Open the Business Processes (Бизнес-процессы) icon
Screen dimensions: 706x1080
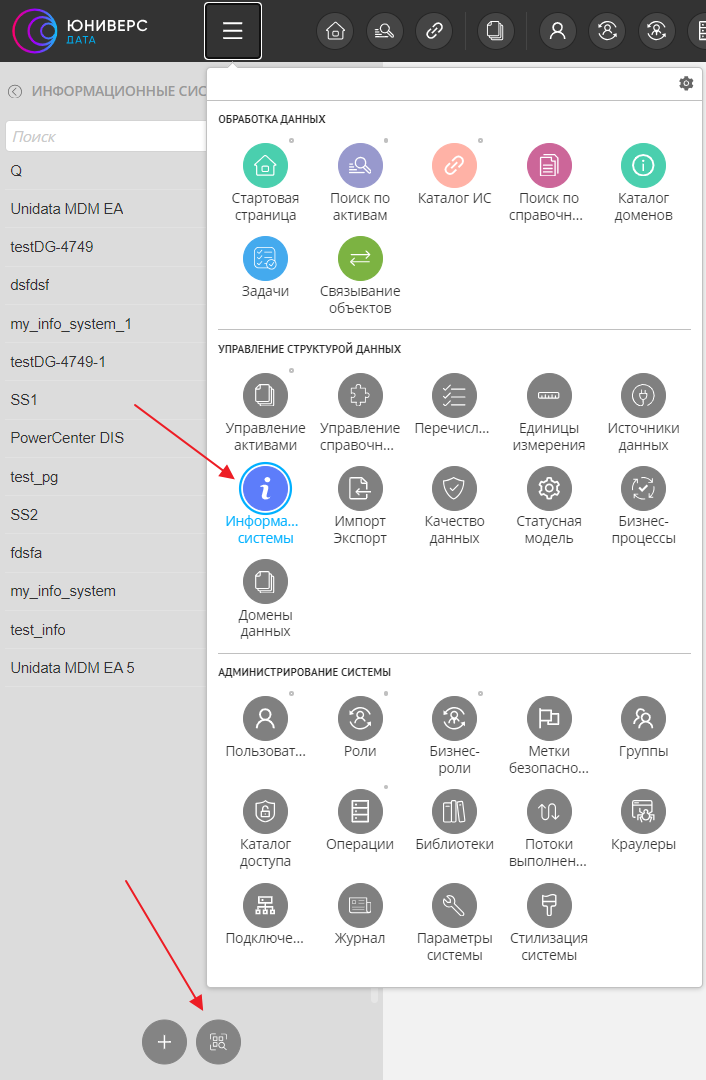point(643,489)
